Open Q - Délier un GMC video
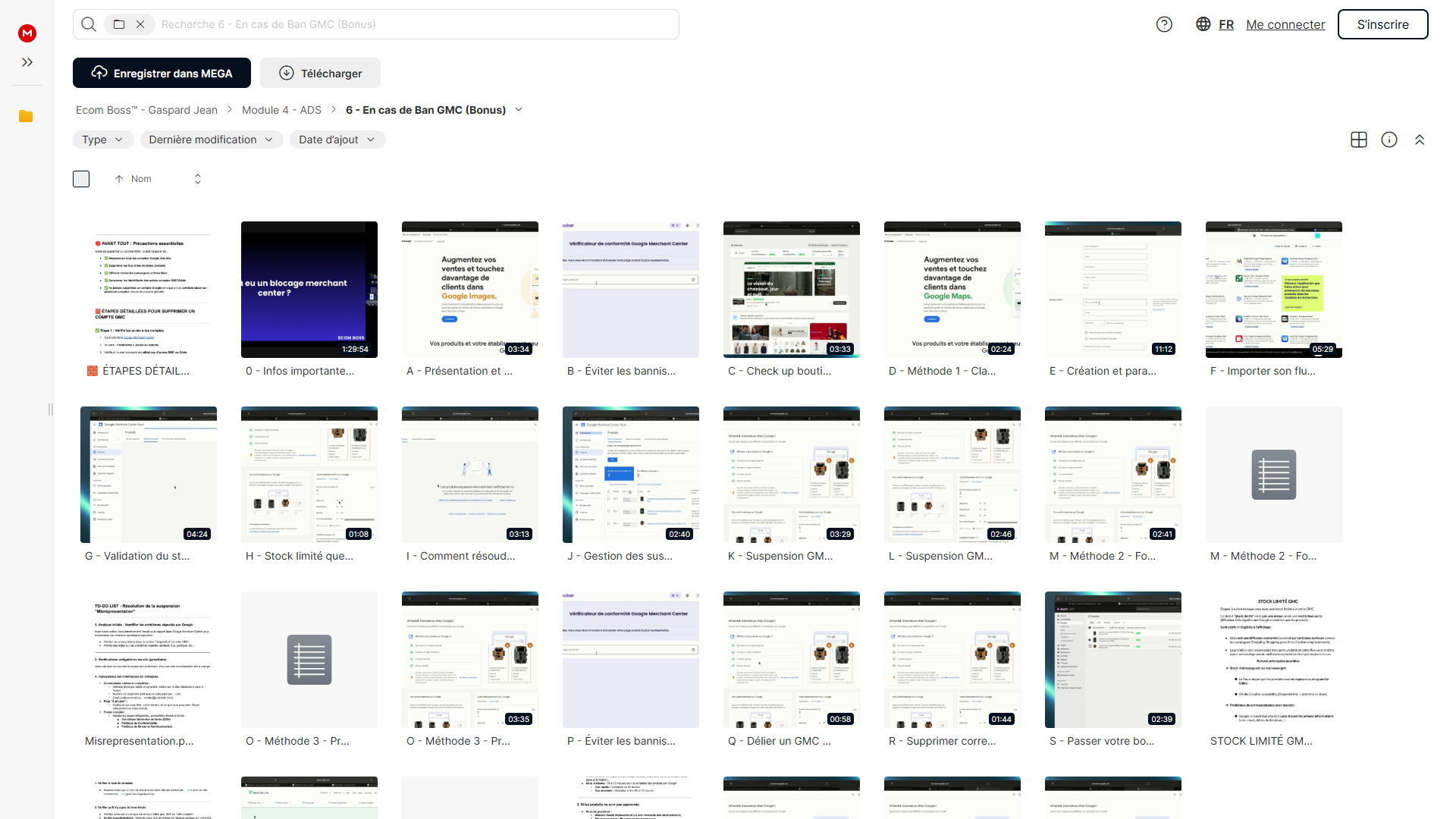The height and width of the screenshot is (819, 1456). pyautogui.click(x=792, y=660)
